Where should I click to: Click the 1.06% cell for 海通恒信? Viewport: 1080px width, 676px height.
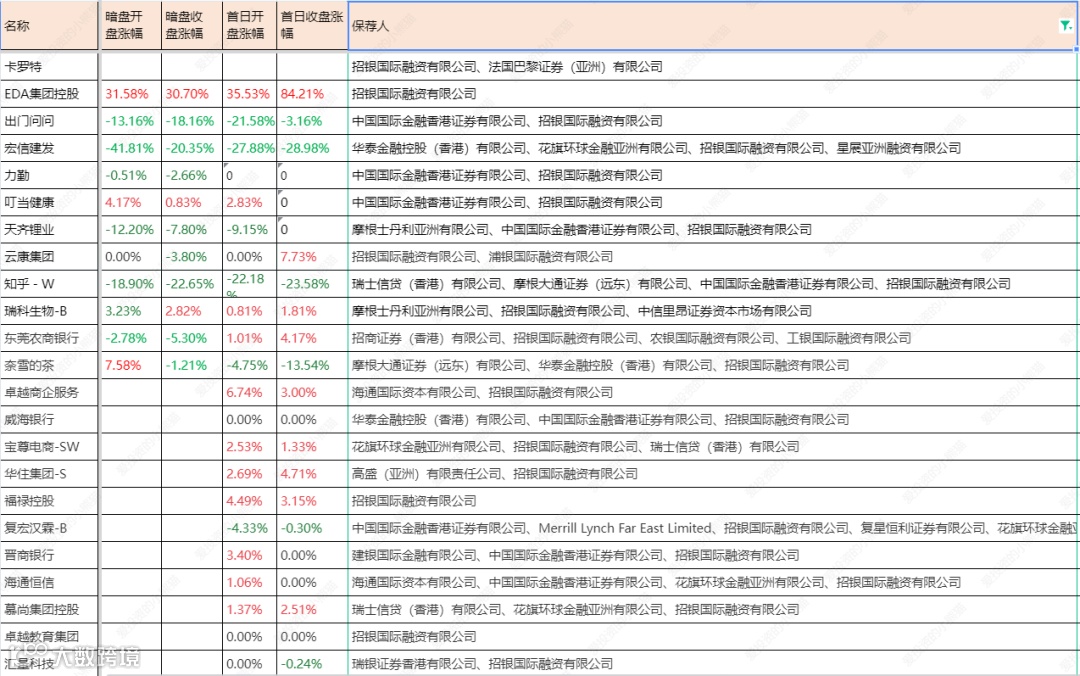click(x=249, y=582)
